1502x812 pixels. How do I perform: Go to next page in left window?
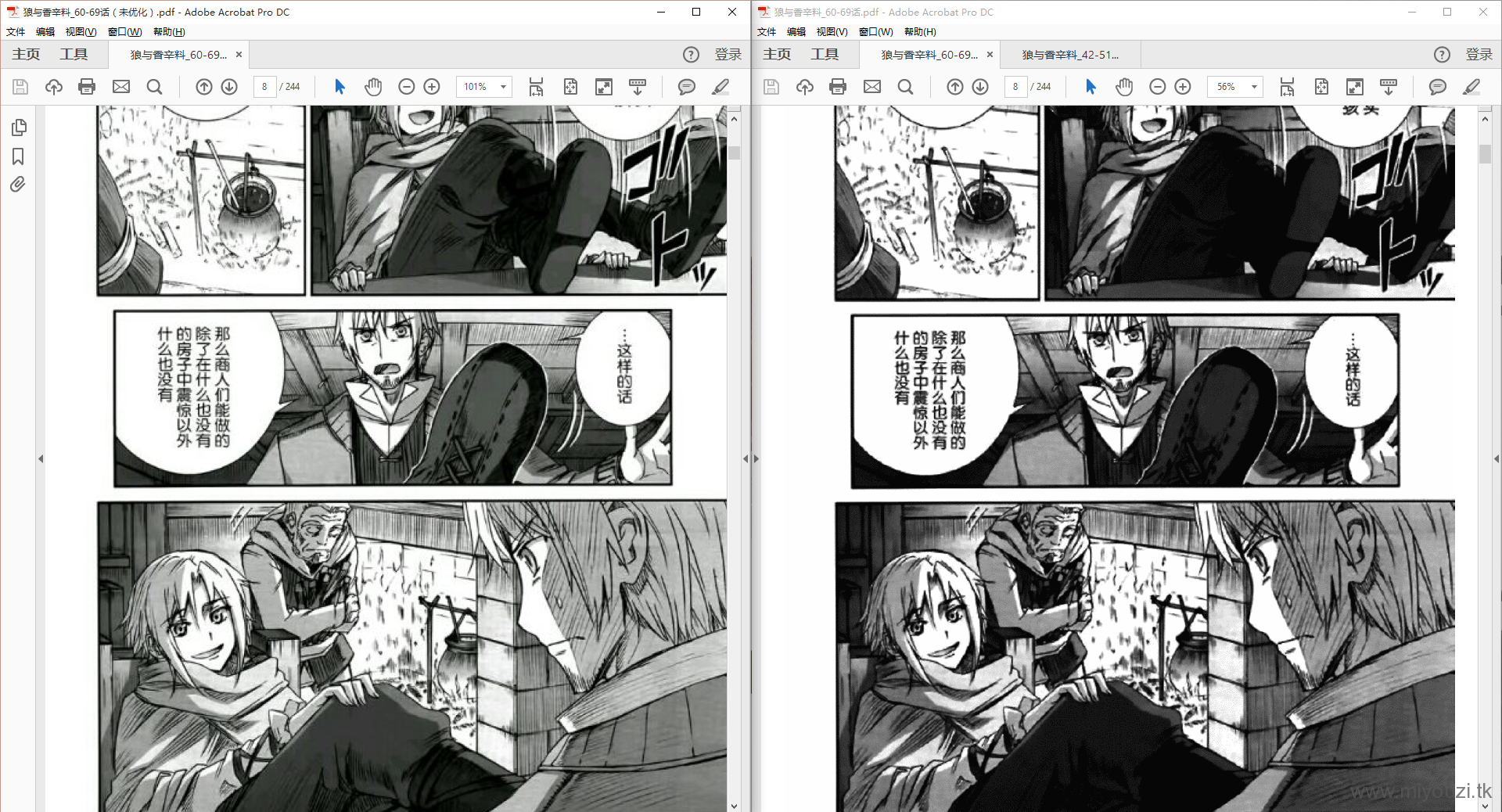[x=229, y=87]
